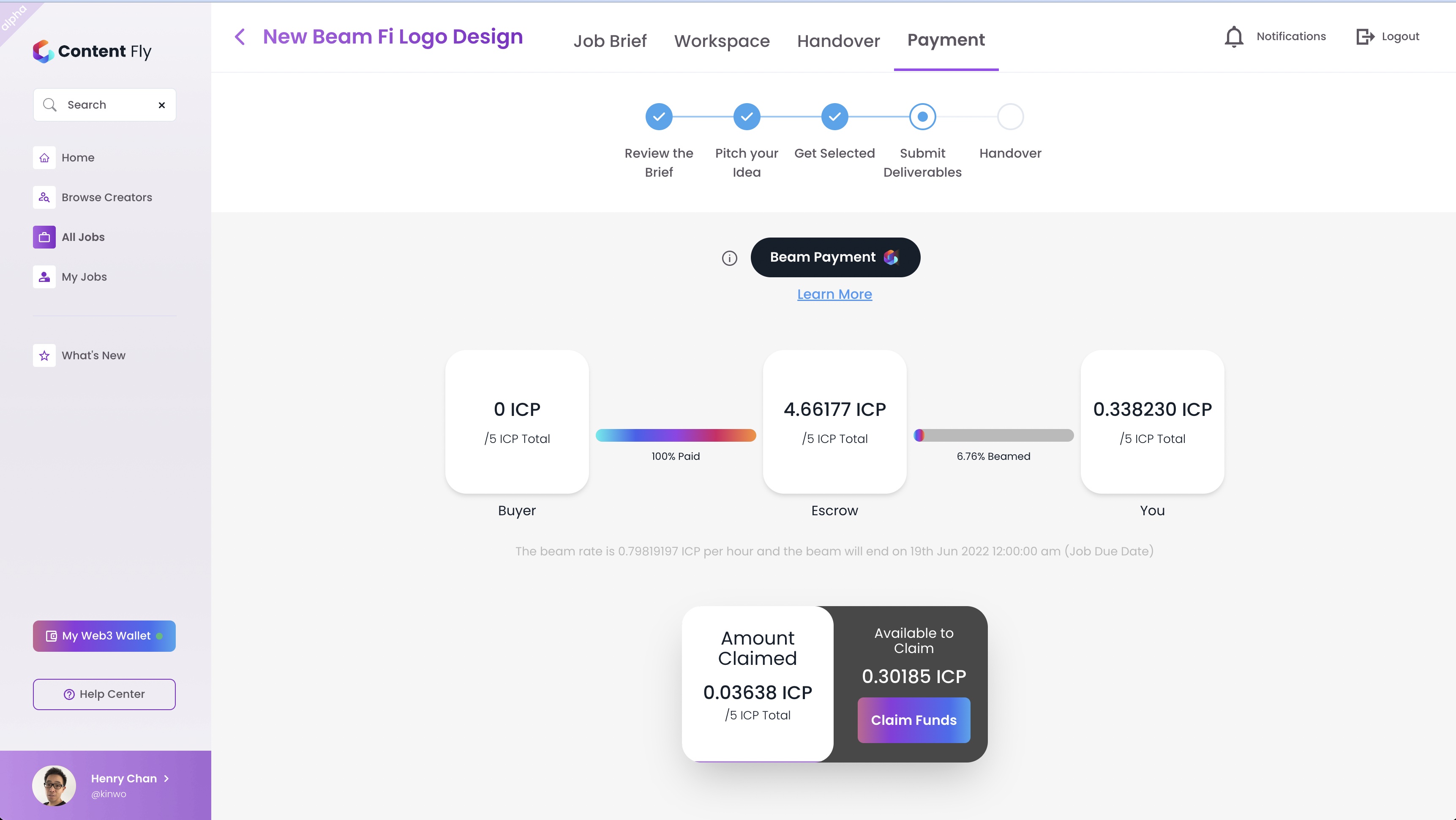Click the info icon beside Beam Payment

click(x=729, y=258)
